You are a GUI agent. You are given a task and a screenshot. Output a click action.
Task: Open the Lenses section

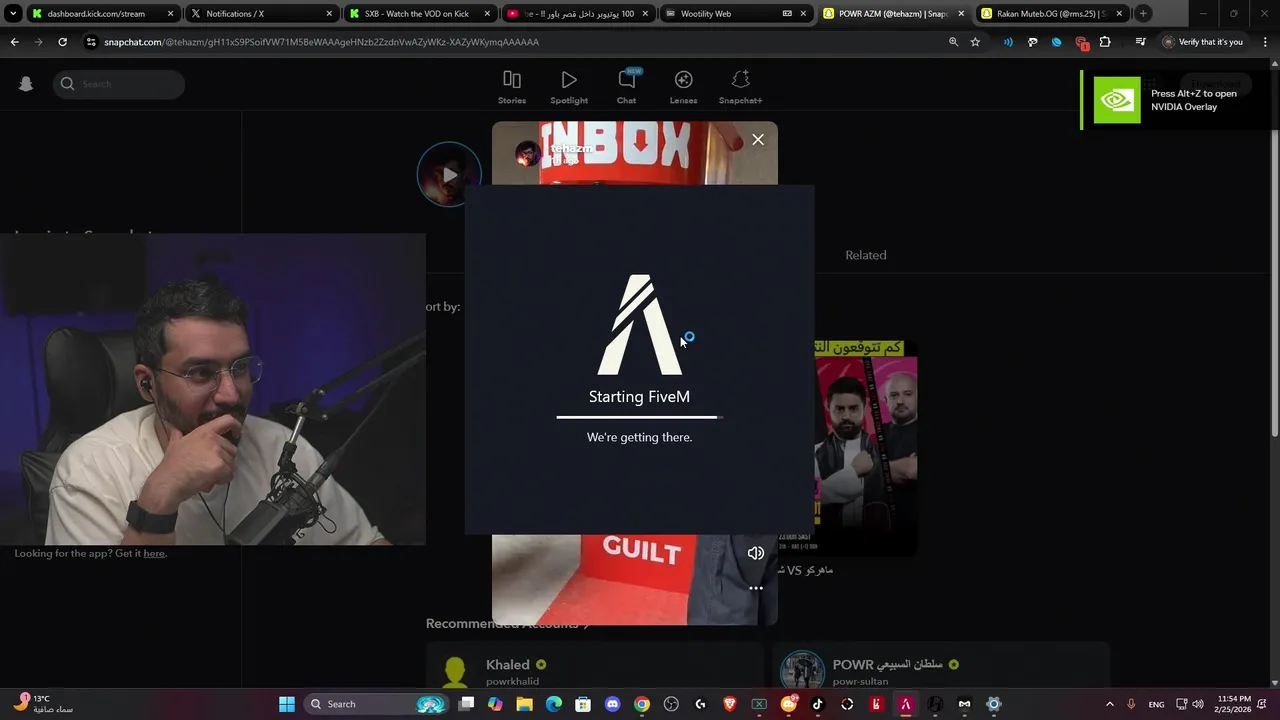(x=684, y=87)
